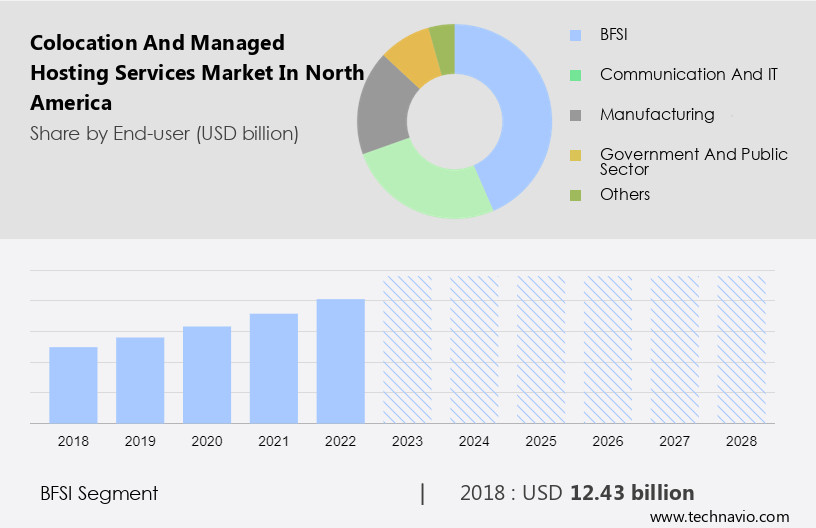Open the www.technavio.com link
The image size is (816, 528).
pyautogui.click(x=719, y=516)
